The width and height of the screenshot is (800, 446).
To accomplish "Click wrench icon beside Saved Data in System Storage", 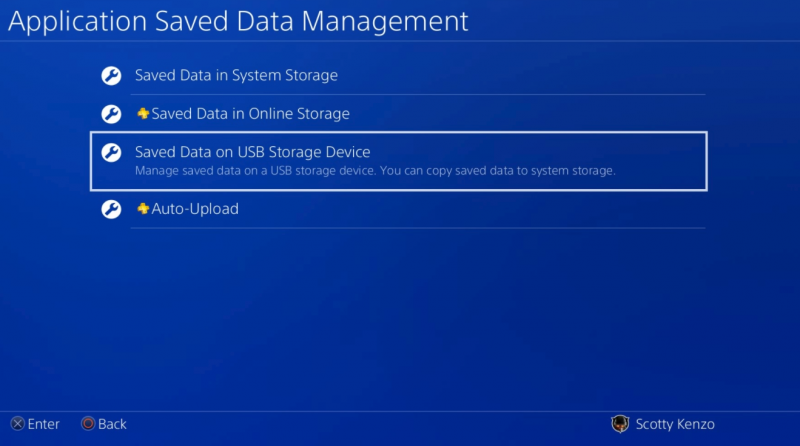I will 111,76.
